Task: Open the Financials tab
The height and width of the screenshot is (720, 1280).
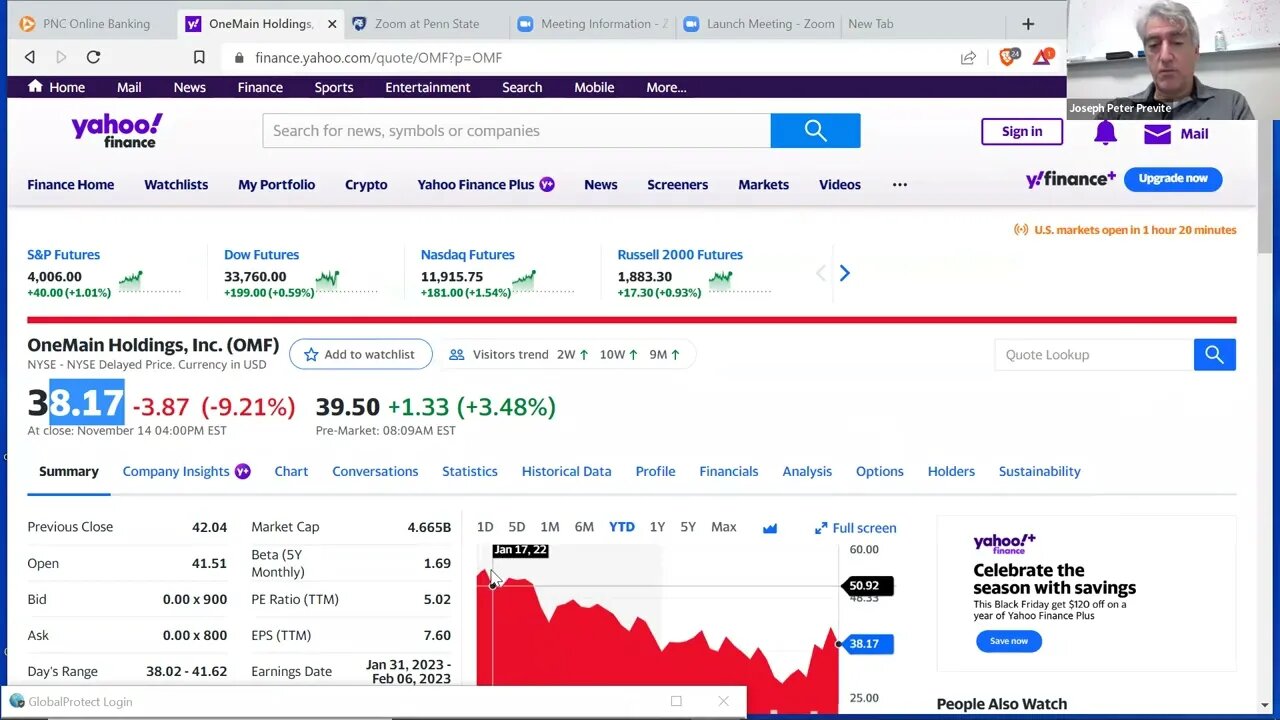Action: coord(728,471)
